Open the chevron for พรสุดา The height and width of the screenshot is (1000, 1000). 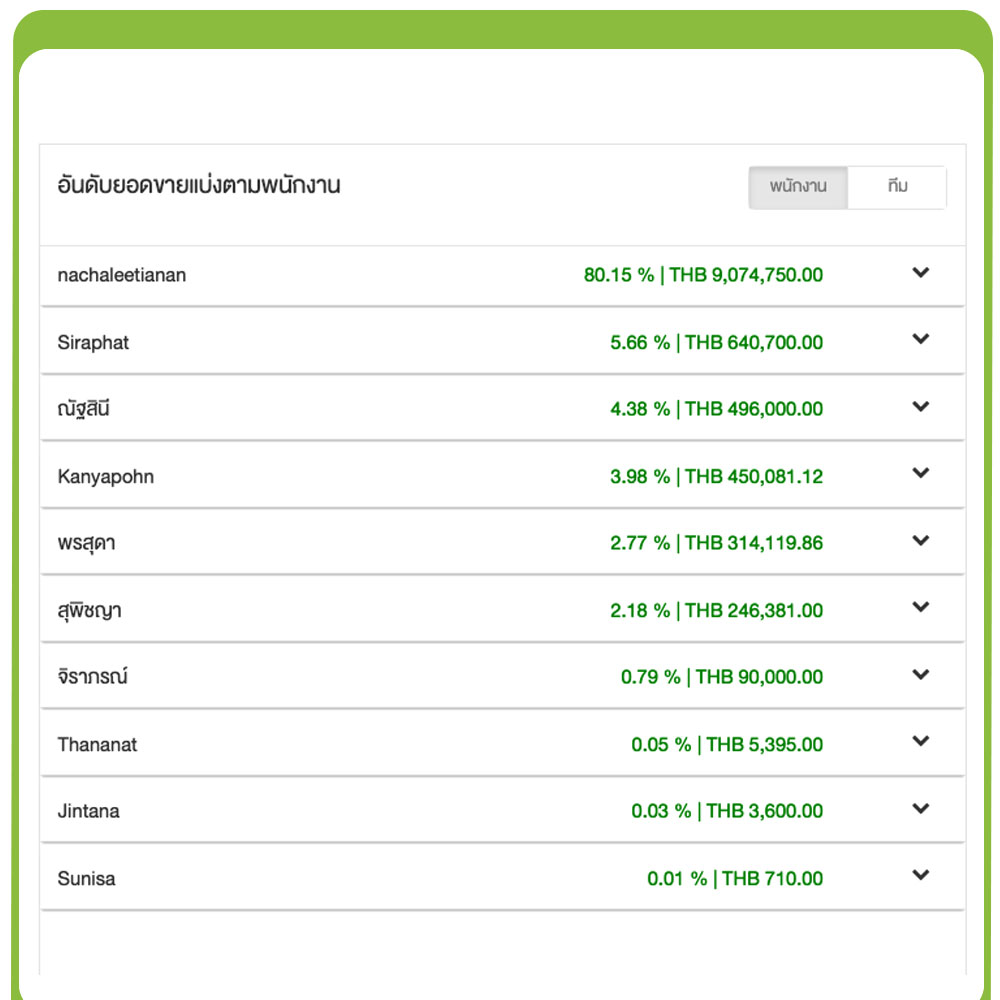[921, 541]
